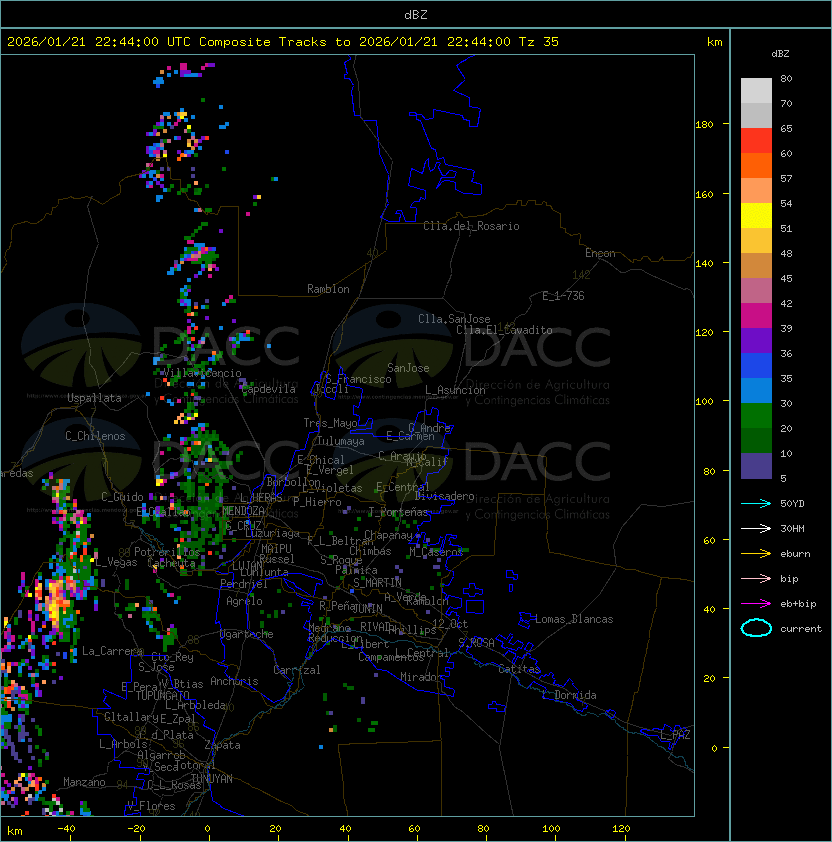Click the 'current' legend label
This screenshot has height=842, width=832.
pos(801,629)
